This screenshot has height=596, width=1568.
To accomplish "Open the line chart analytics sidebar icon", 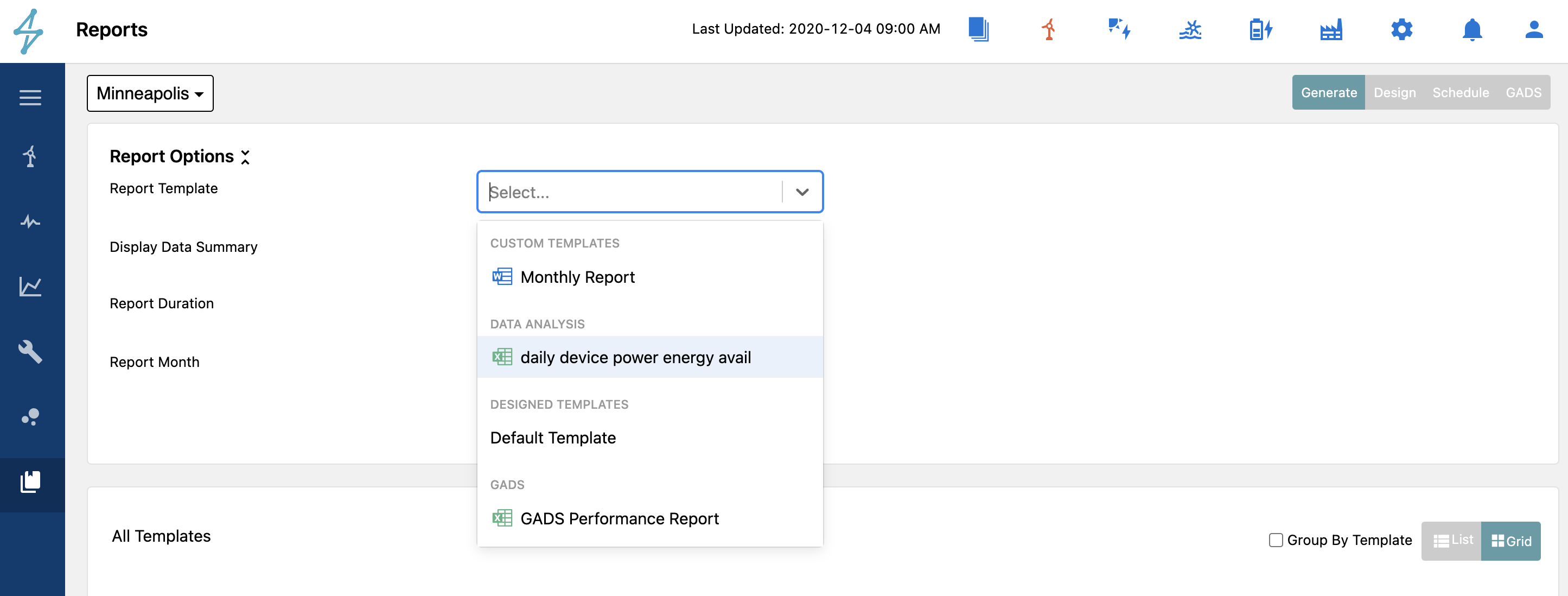I will click(30, 286).
